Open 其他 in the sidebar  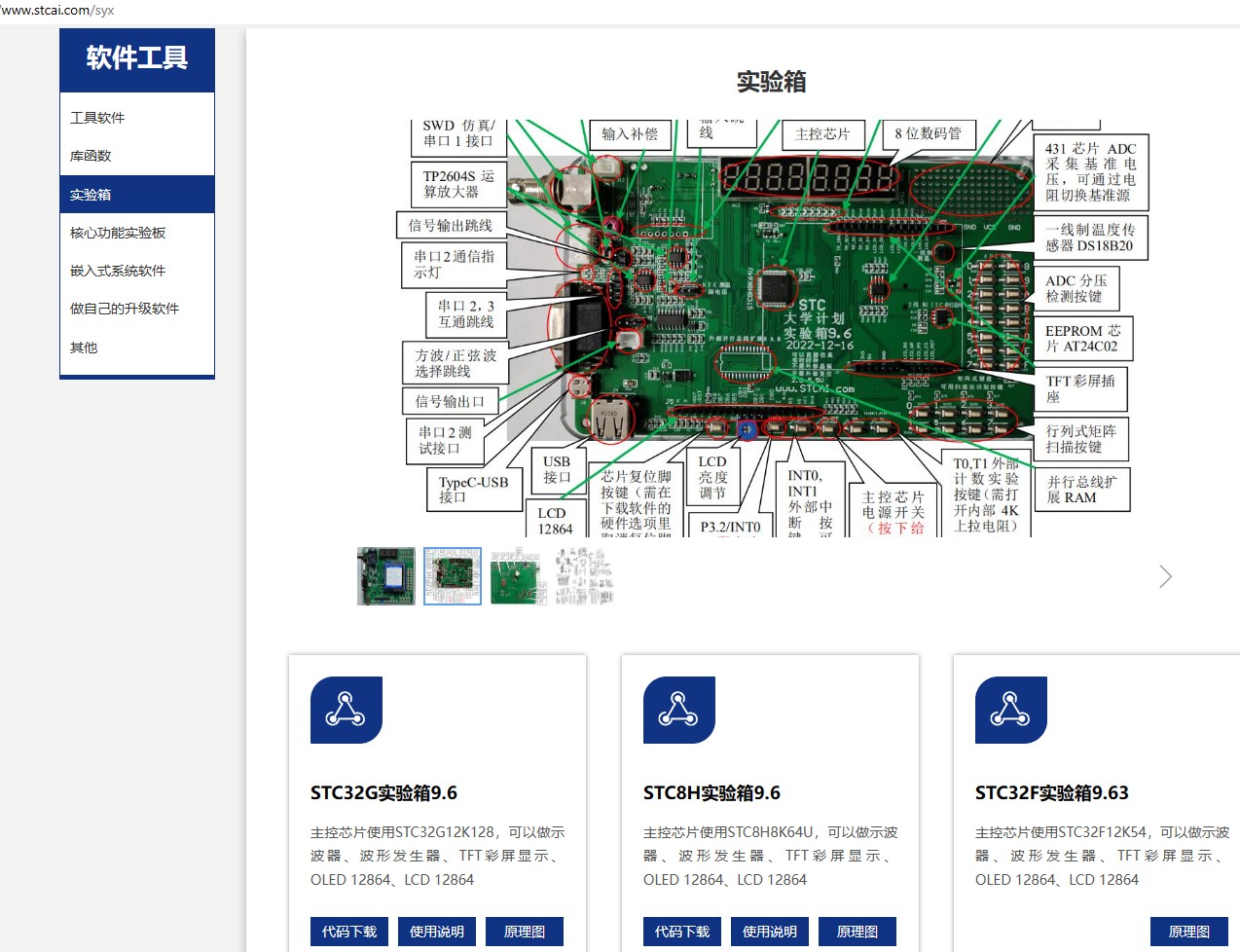(137, 348)
